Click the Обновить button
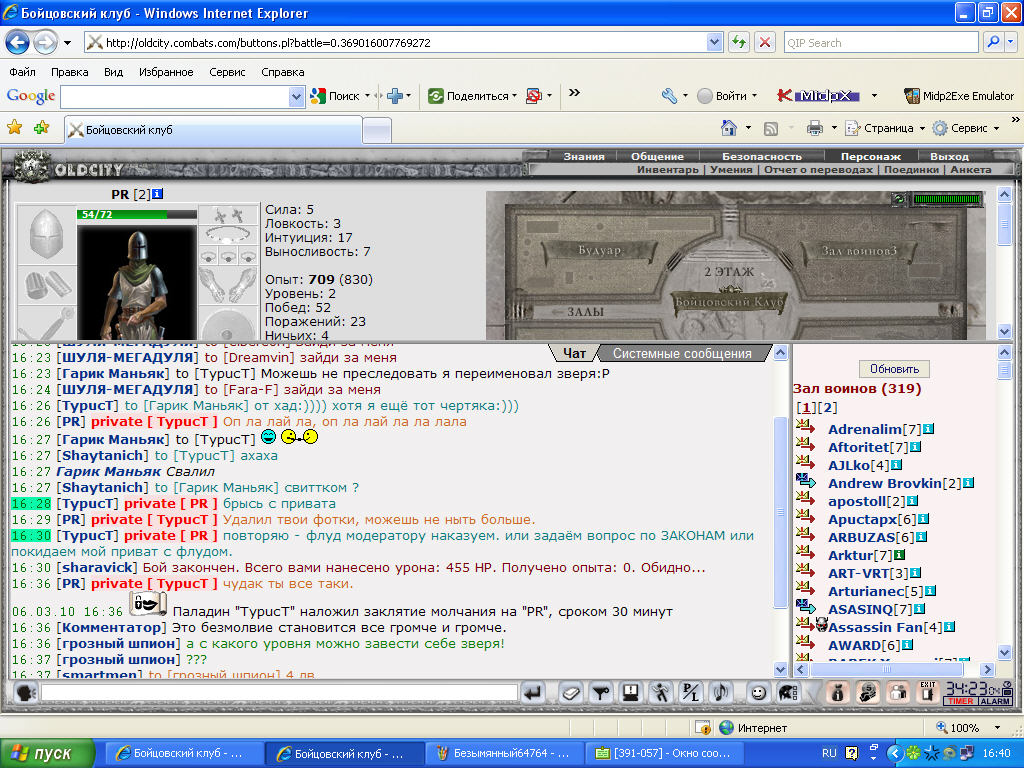The image size is (1024, 768). click(894, 369)
